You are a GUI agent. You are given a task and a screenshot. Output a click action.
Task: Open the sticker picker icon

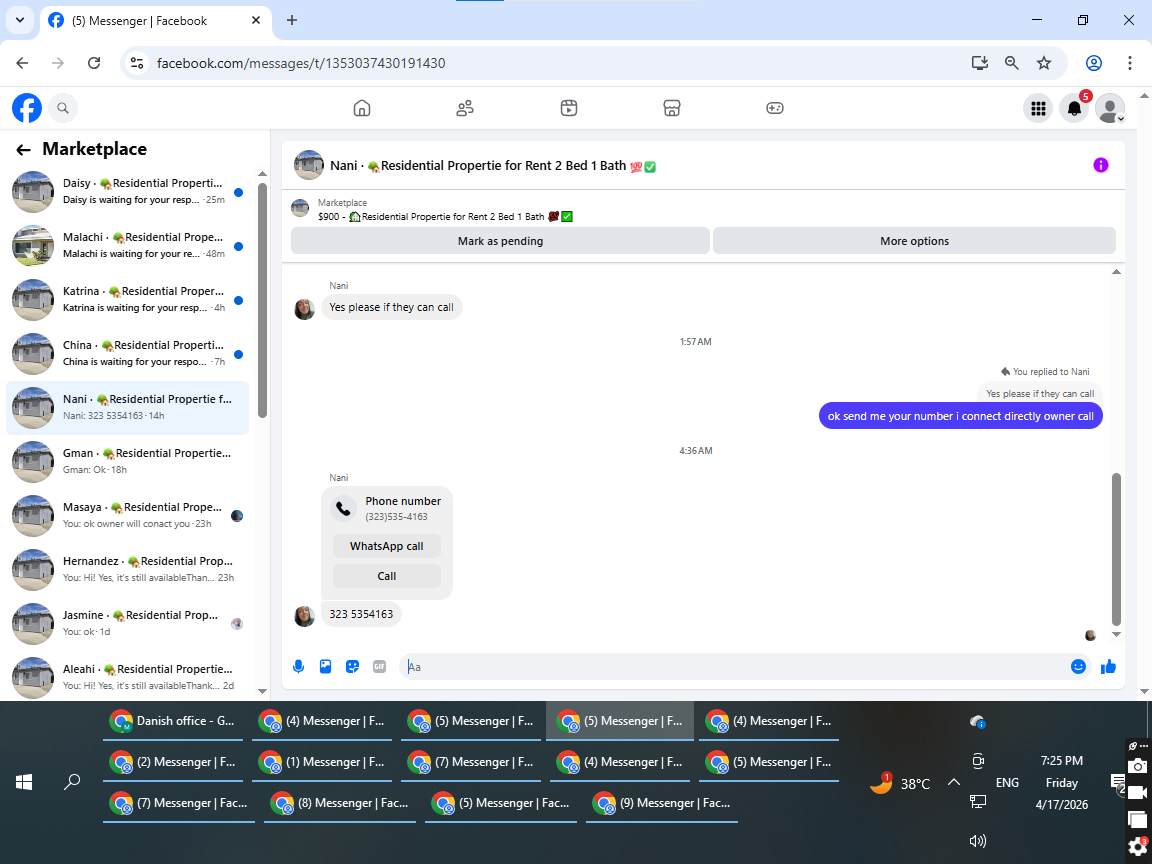click(x=353, y=666)
